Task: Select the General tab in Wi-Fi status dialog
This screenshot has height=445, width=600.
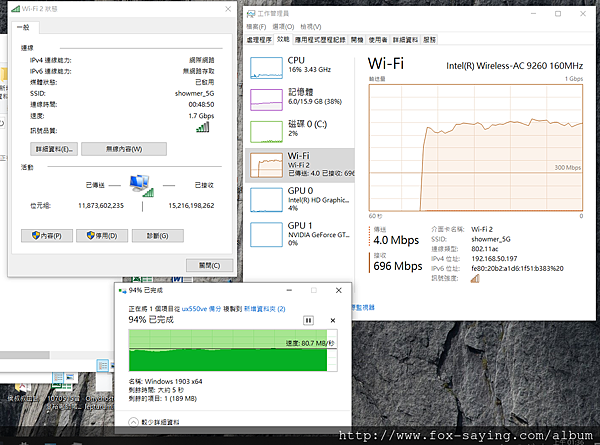Action: (23, 27)
